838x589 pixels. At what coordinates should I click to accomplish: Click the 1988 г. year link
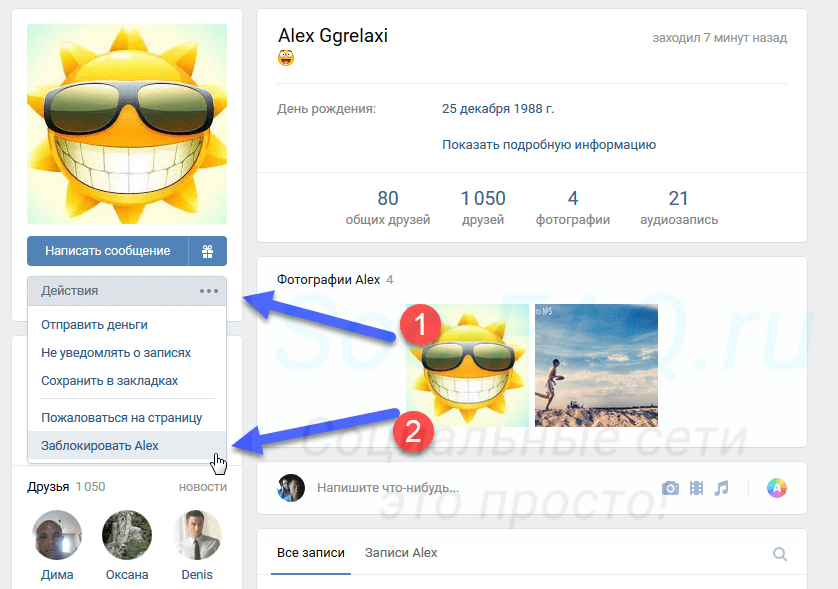click(534, 109)
